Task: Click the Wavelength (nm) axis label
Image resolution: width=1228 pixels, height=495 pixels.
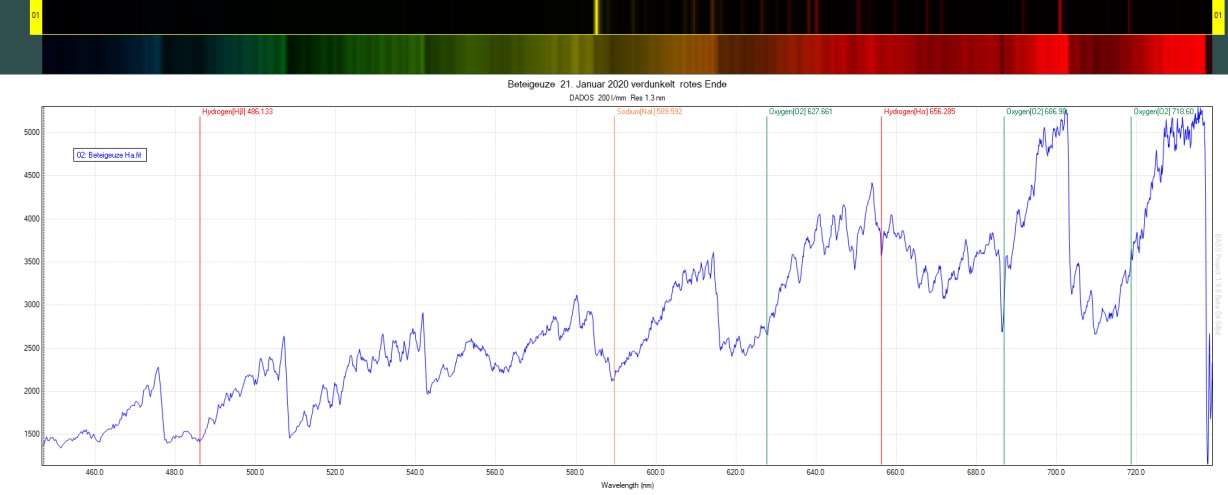Action: click(x=627, y=485)
